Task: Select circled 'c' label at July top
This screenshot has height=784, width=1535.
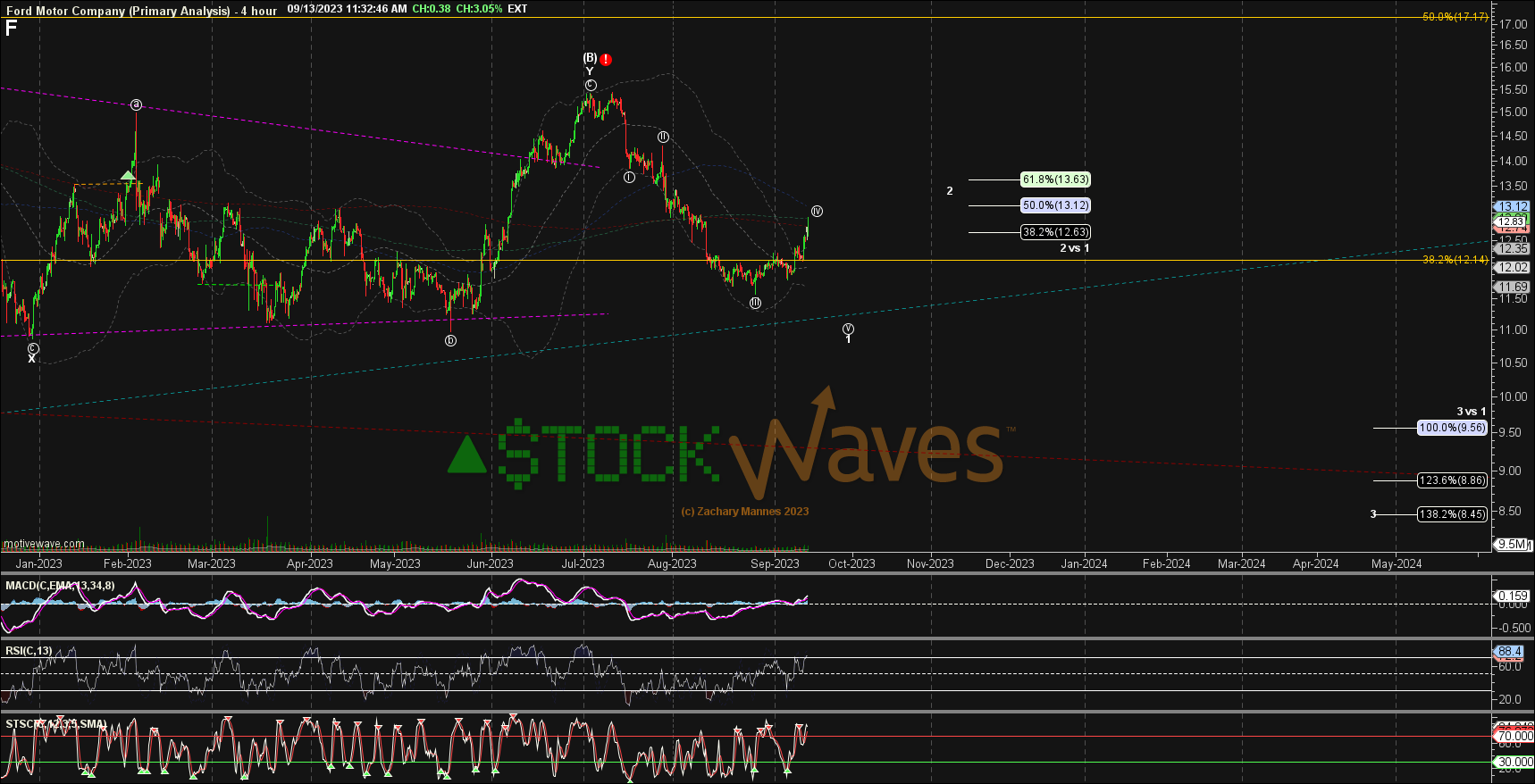Action: click(x=591, y=85)
